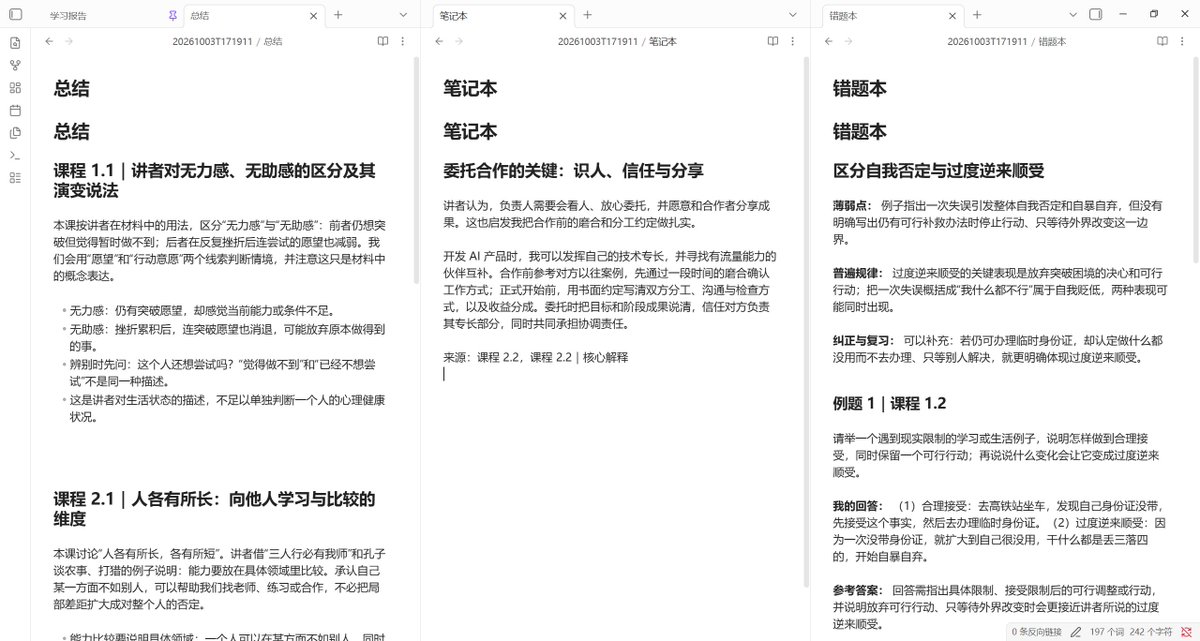
Task: Click the line 来源：课程 2.2 in 笔记本
Action: pyautogui.click(x=536, y=357)
